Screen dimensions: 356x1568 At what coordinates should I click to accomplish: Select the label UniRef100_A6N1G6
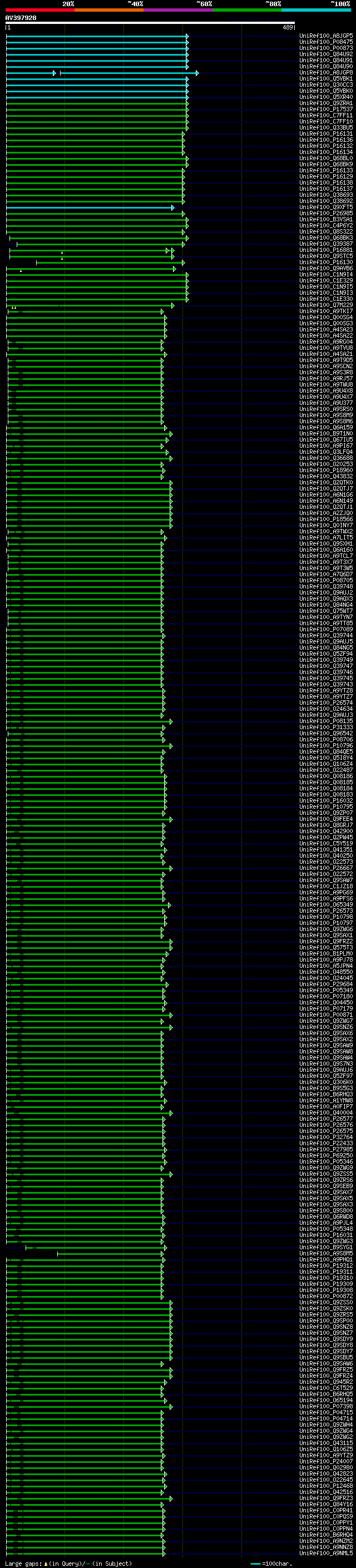(x=326, y=494)
